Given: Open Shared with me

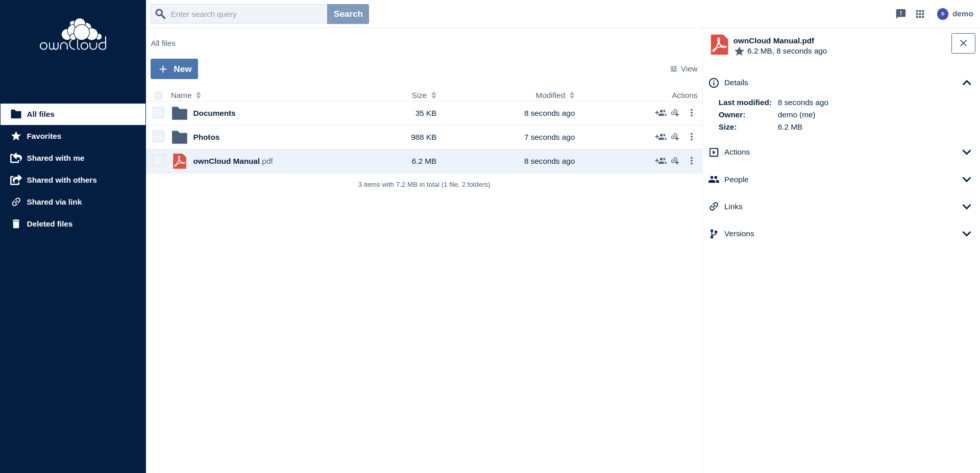Looking at the screenshot, I should pos(73,158).
